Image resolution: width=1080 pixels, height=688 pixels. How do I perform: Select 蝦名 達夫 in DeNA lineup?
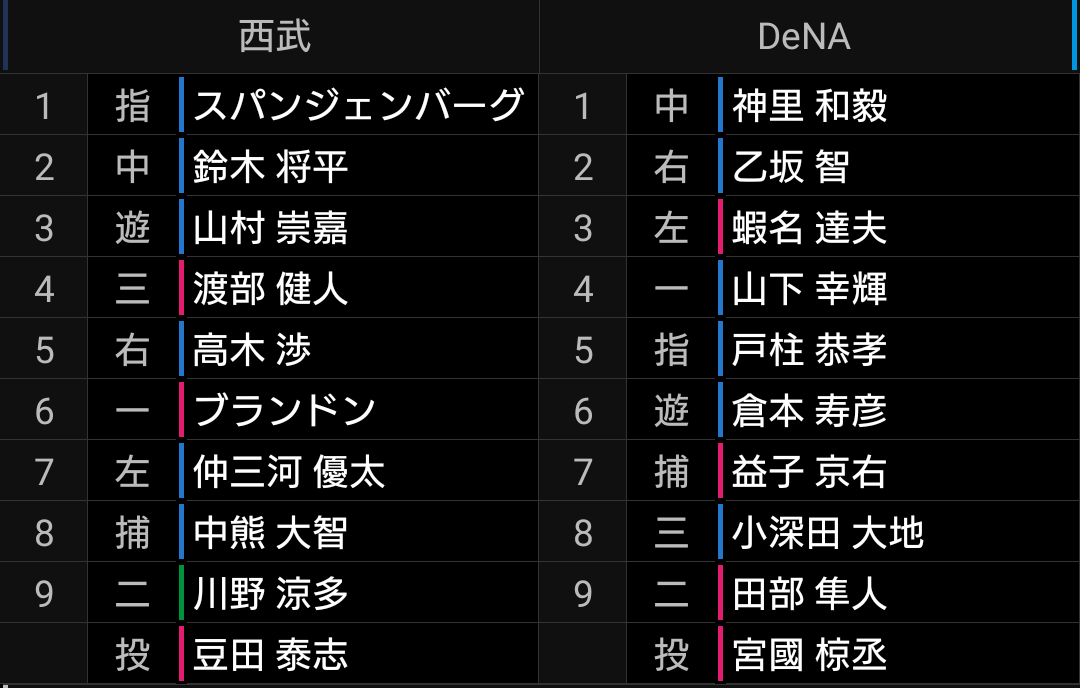(810, 228)
